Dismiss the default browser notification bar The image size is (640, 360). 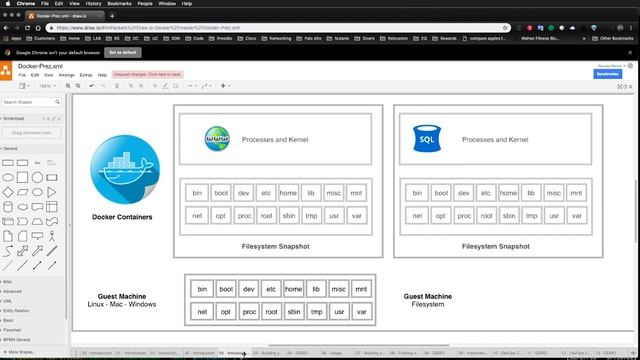(630, 53)
